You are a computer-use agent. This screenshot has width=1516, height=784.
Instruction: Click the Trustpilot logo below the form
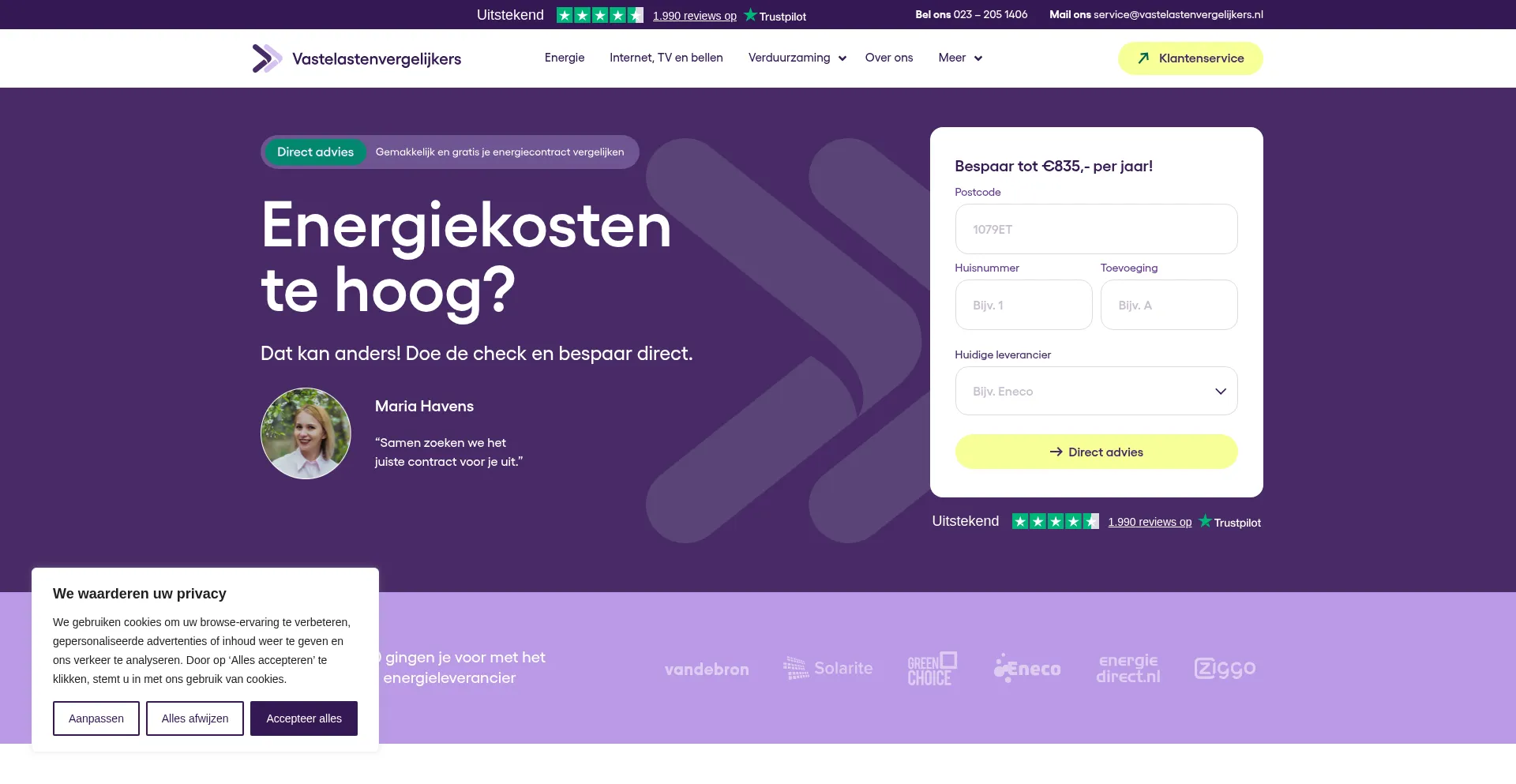1230,522
